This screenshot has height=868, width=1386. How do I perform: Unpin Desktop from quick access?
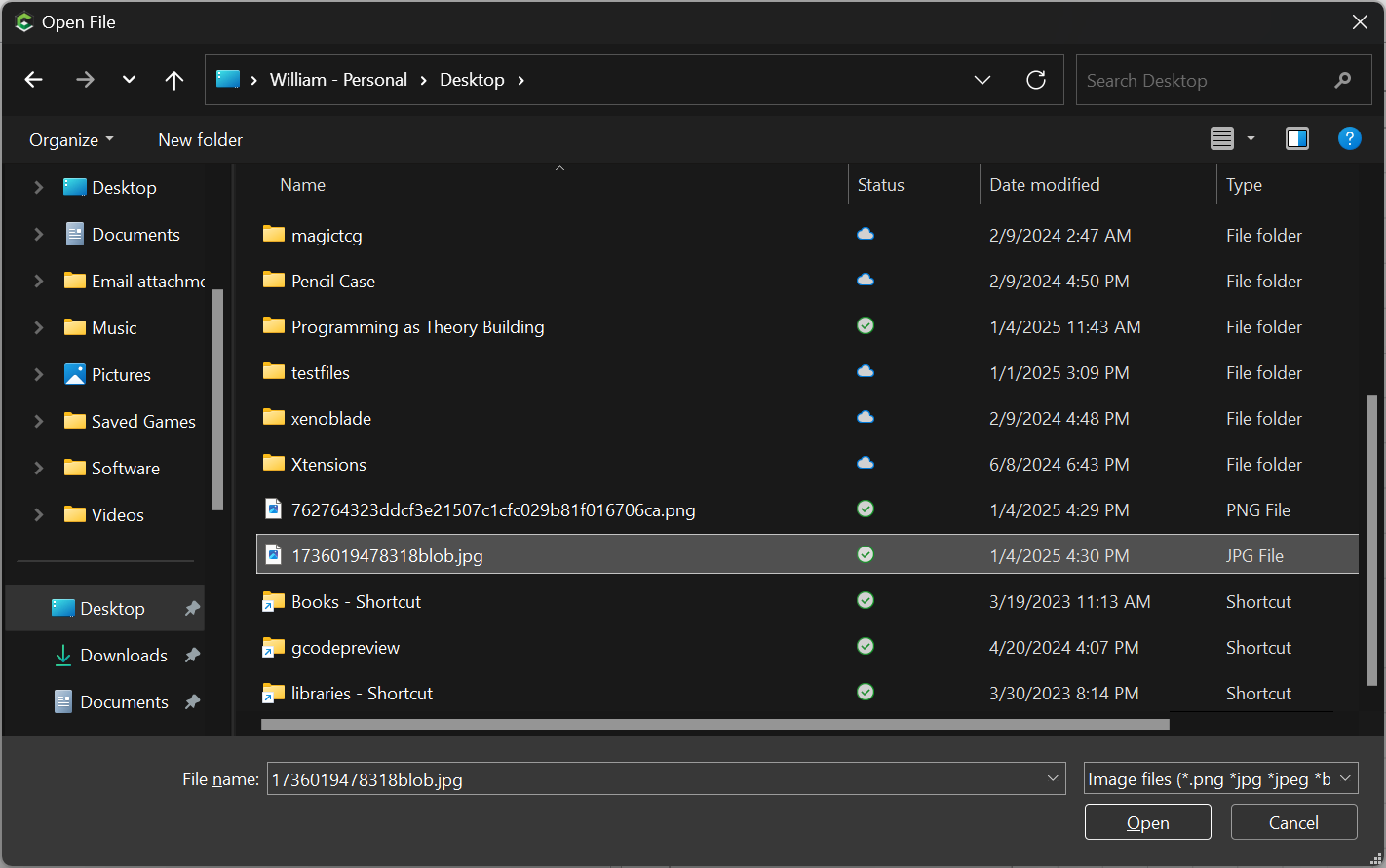(193, 608)
